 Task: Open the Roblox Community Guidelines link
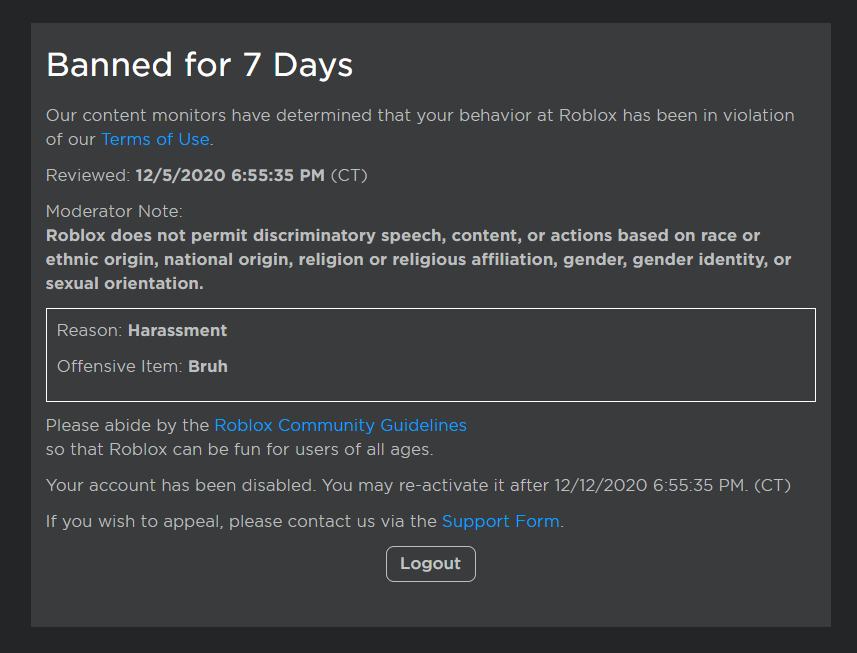click(x=341, y=425)
